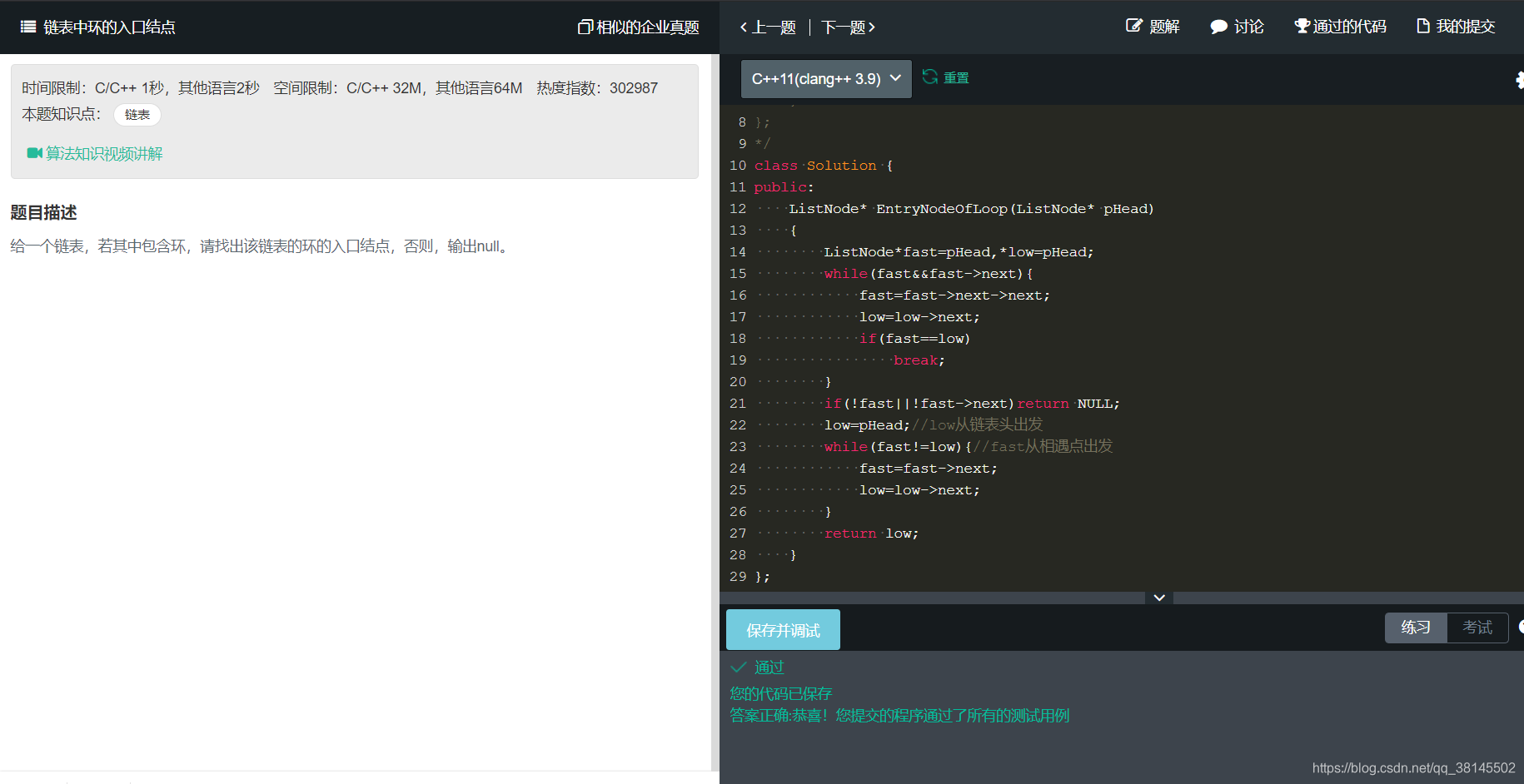Viewport: 1524px width, 784px height.
Task: Click the 热度指数: 302987 text
Action: pyautogui.click(x=597, y=87)
